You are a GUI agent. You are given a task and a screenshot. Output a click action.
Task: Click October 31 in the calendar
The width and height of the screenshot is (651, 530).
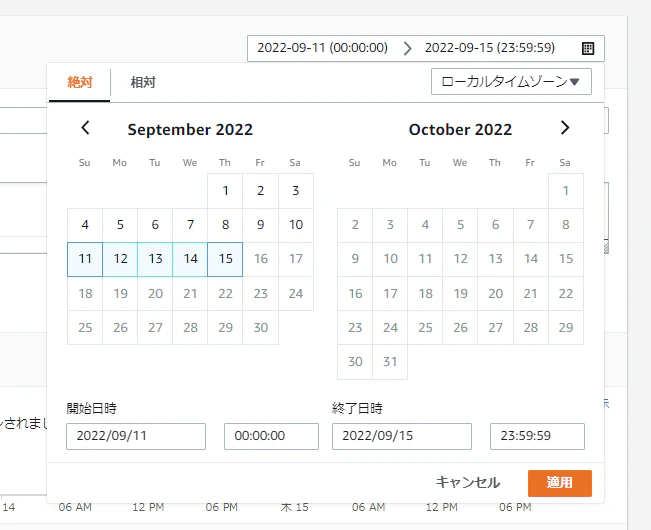tap(390, 362)
